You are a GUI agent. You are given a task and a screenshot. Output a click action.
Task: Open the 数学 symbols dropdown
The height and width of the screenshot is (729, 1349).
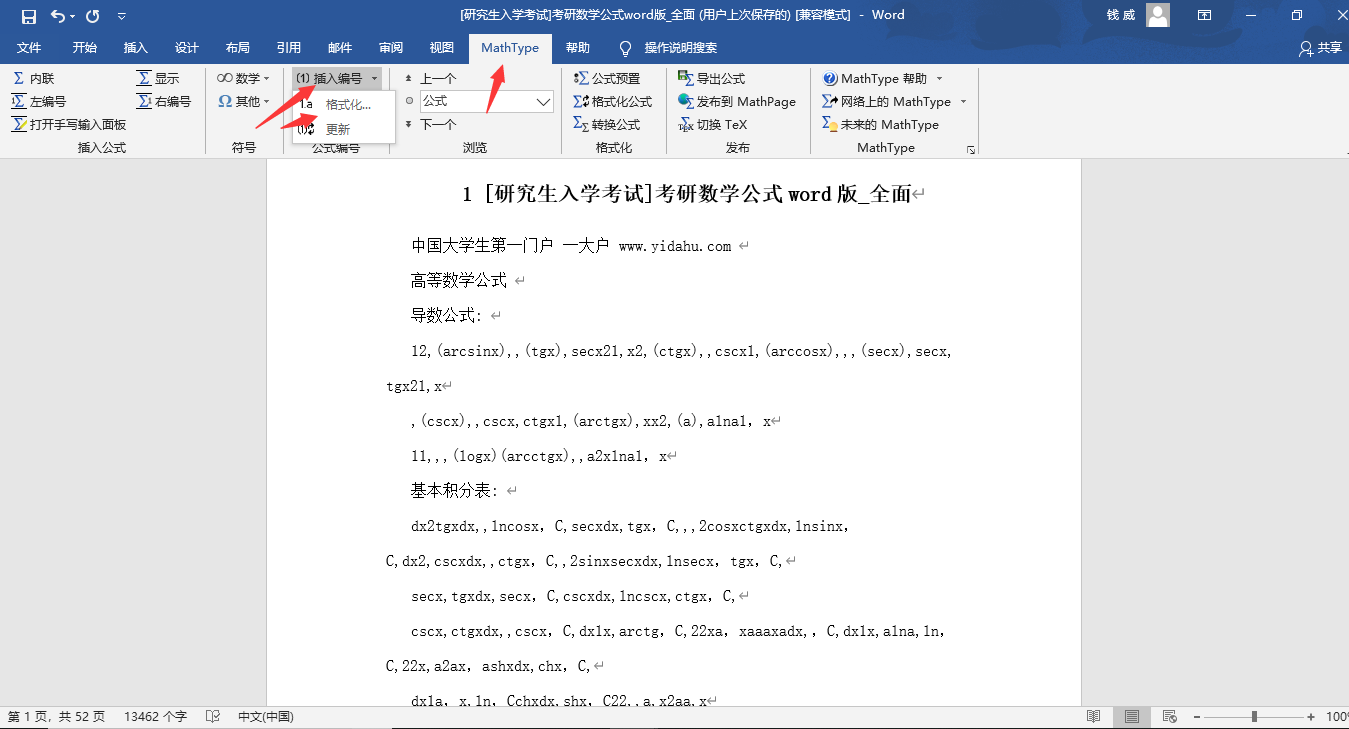pos(243,77)
